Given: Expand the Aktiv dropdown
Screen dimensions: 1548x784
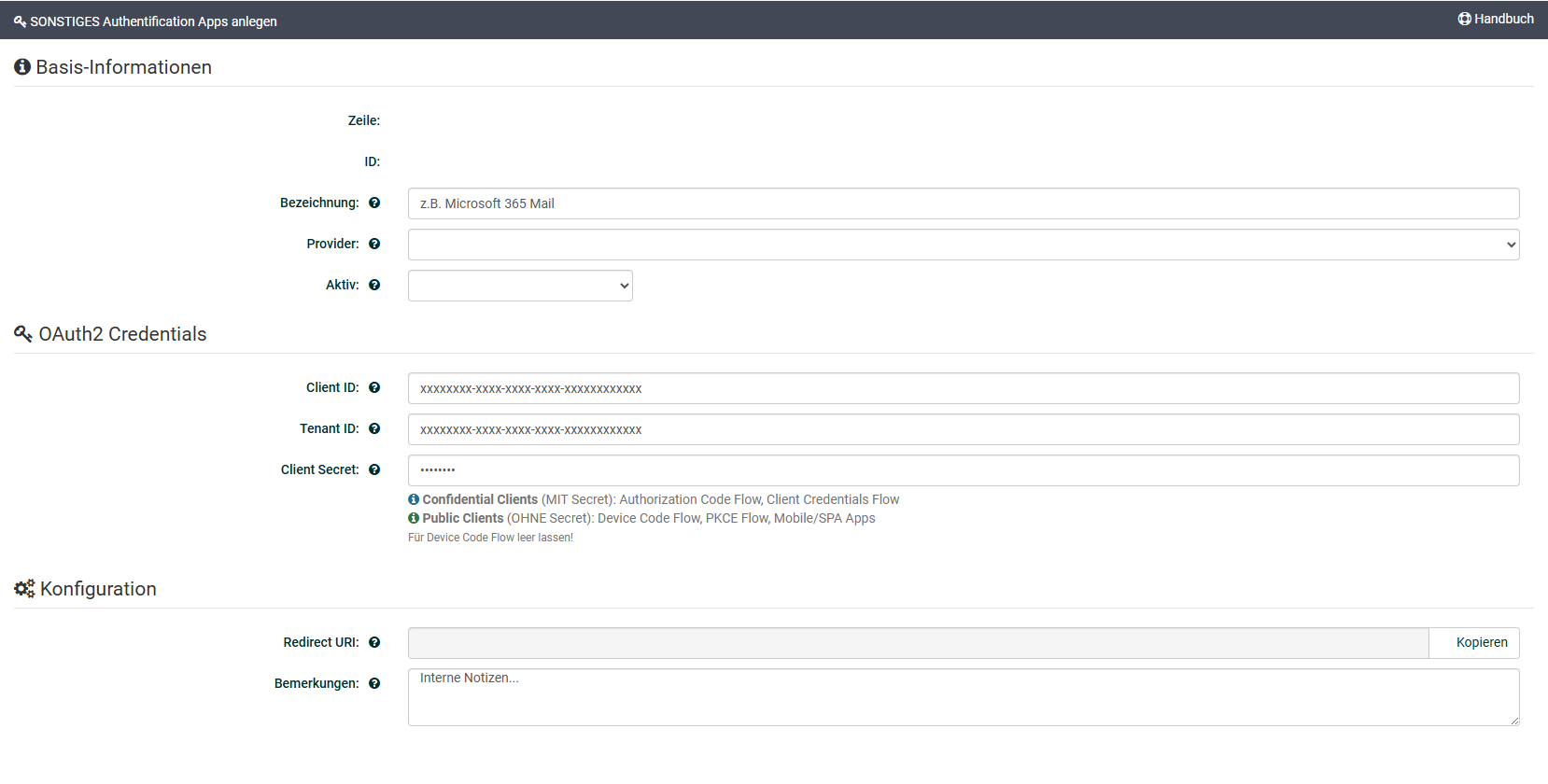Looking at the screenshot, I should pos(520,286).
